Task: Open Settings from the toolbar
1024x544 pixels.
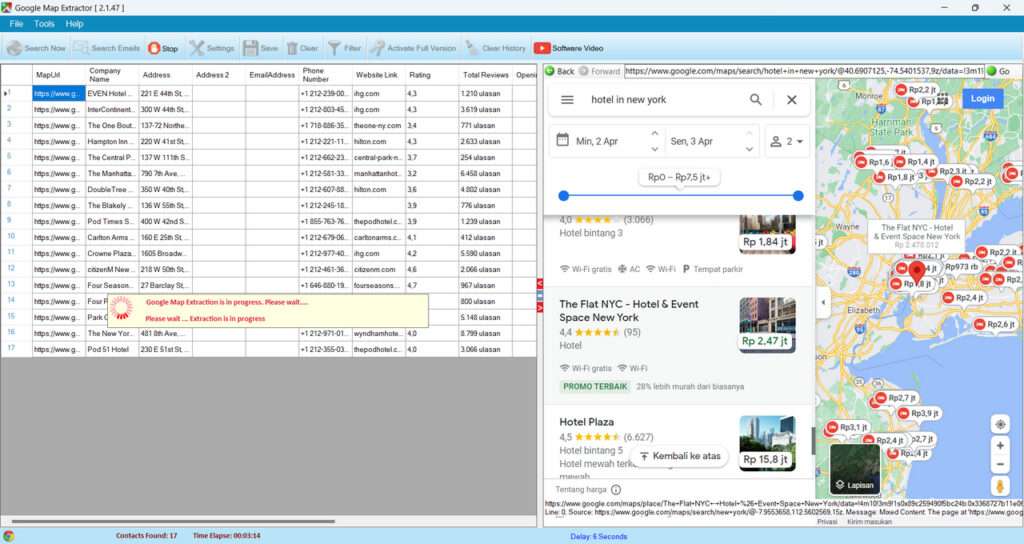Action: [x=212, y=48]
